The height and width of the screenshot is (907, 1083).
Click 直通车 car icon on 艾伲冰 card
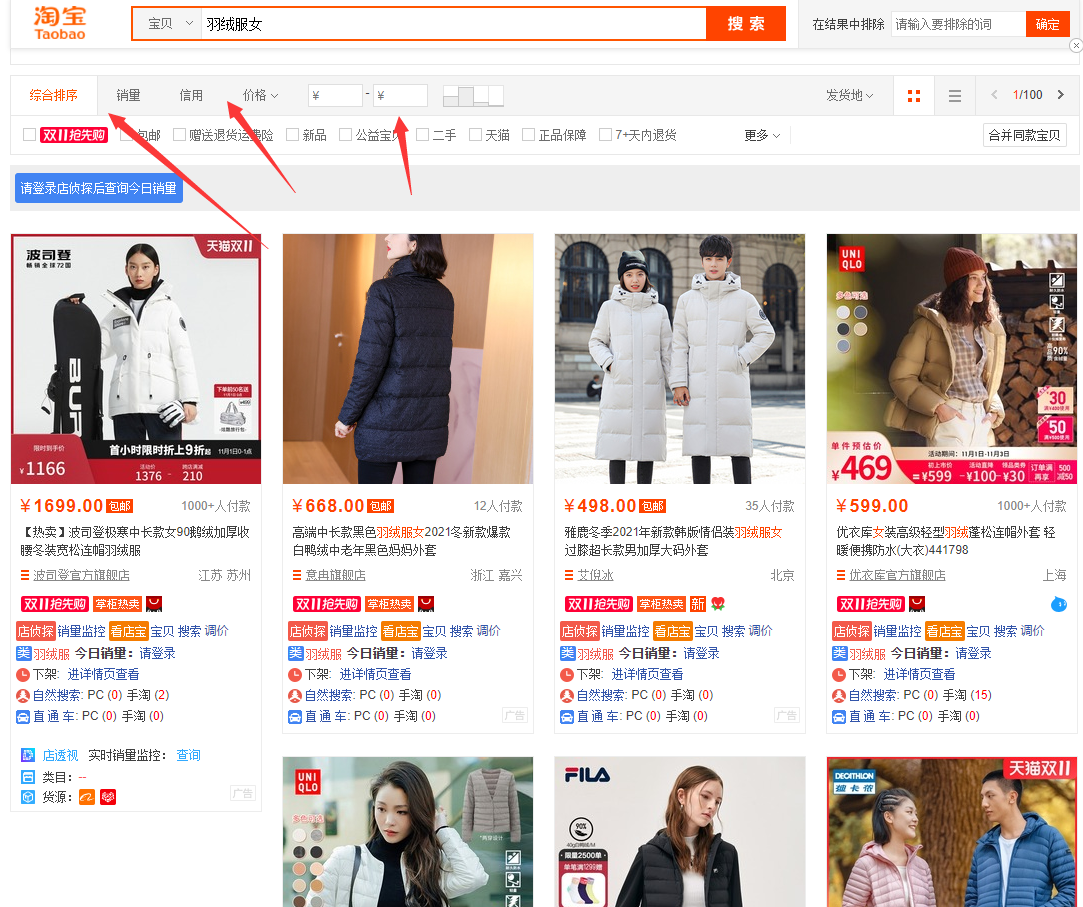tap(567, 716)
